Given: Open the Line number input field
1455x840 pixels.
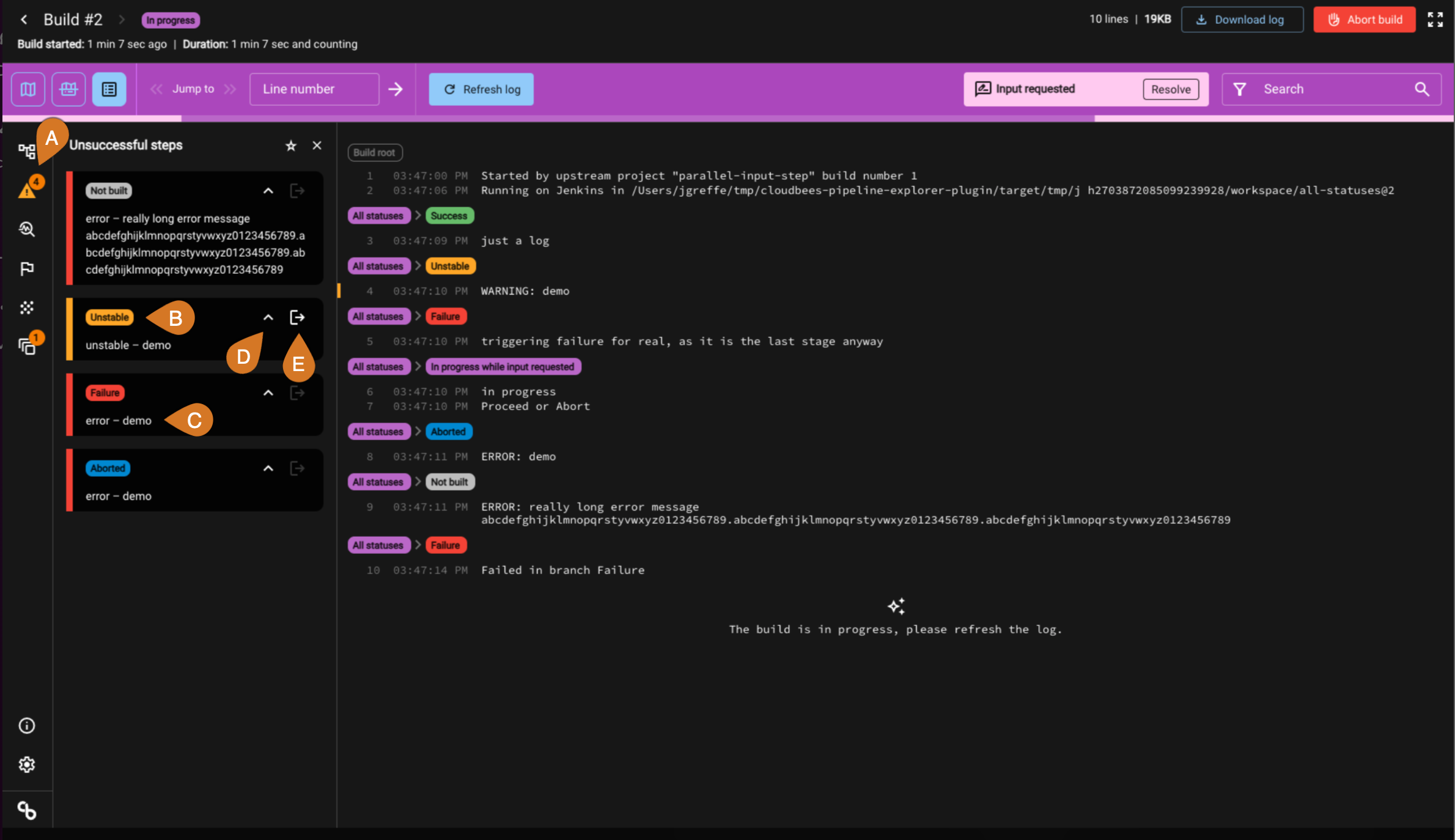Looking at the screenshot, I should pyautogui.click(x=313, y=89).
